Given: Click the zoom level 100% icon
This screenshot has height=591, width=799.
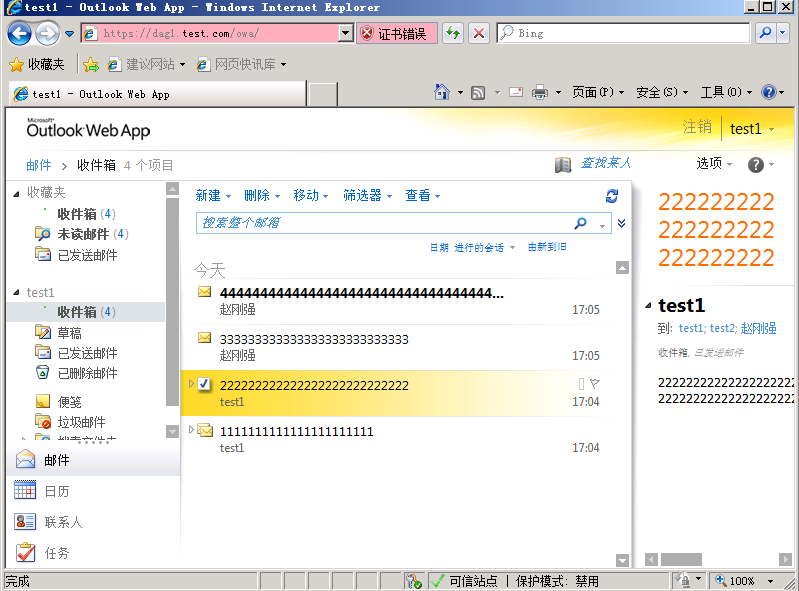Looking at the screenshot, I should 721,580.
